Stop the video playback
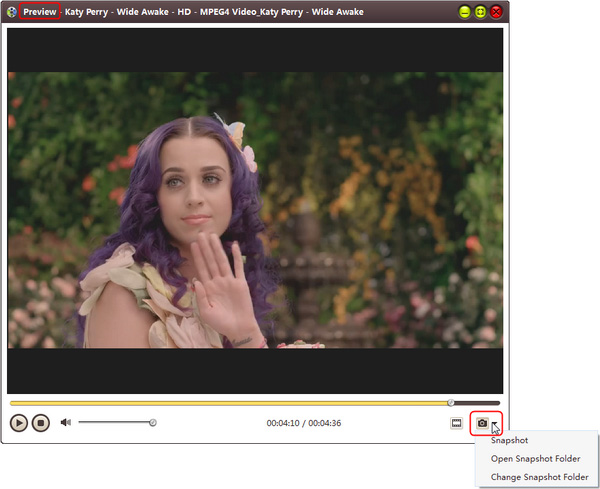Viewport: 600px width, 489px height. [41, 423]
